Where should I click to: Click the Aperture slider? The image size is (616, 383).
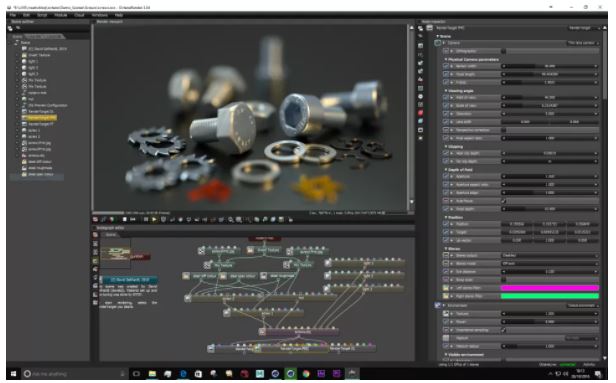(550, 176)
